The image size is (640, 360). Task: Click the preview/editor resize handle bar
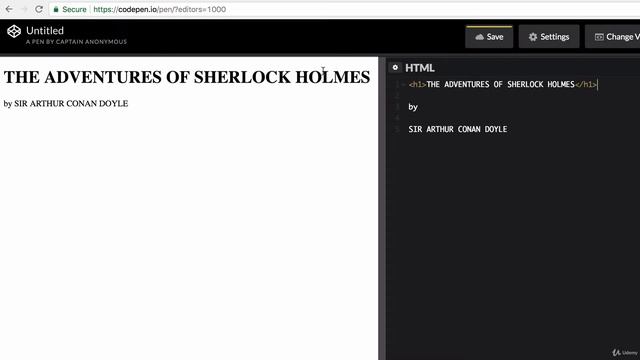[x=382, y=208]
